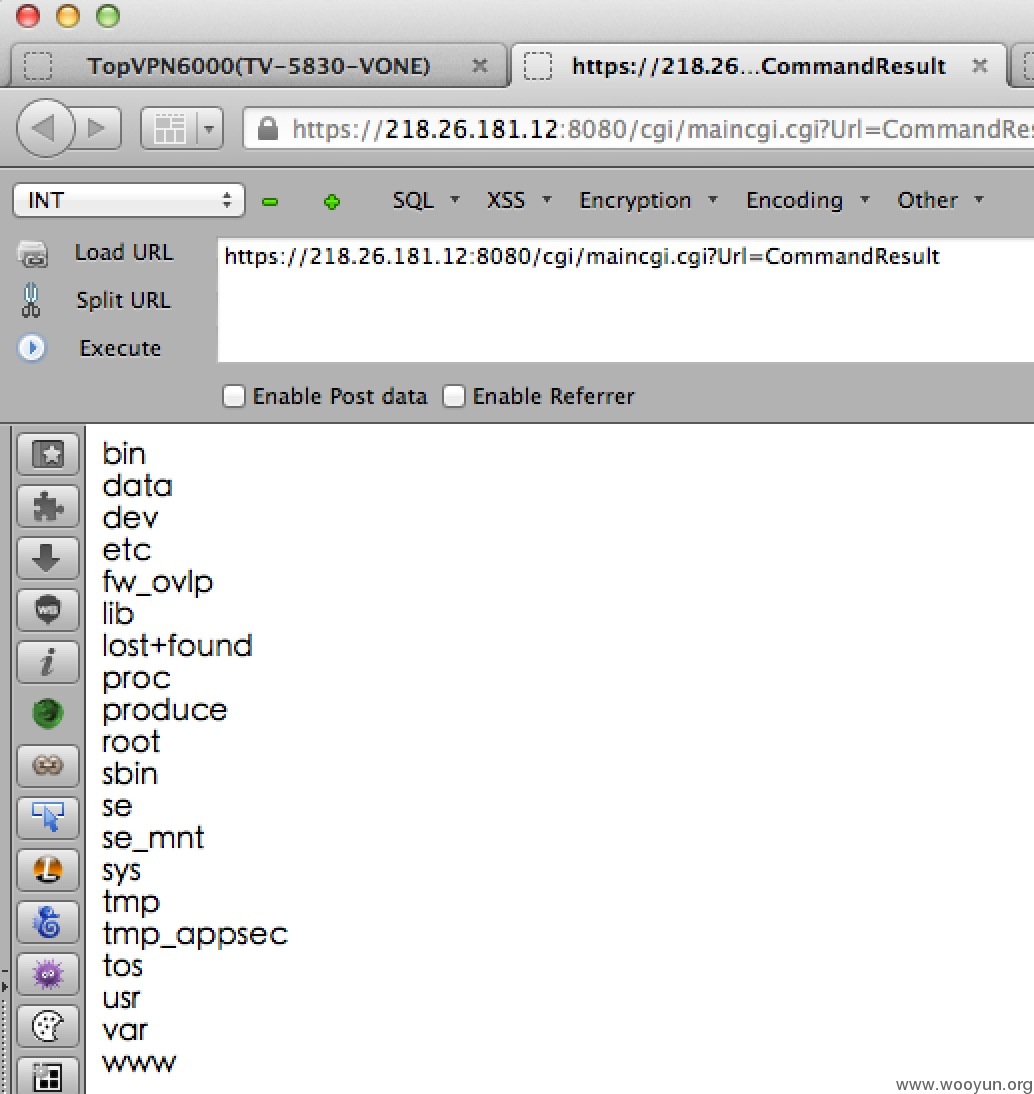Click the purple bug sidebar icon
The image size is (1034, 1094).
[47, 973]
